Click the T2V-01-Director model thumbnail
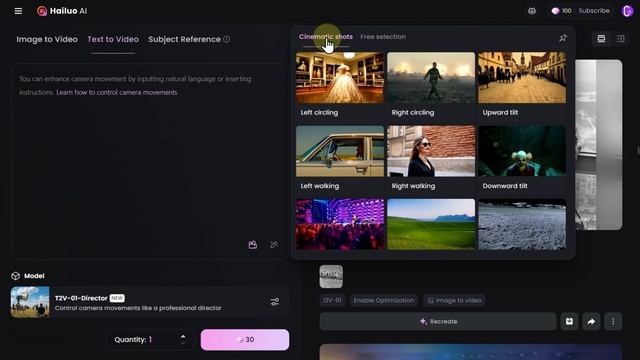This screenshot has height=360, width=640. [x=30, y=302]
